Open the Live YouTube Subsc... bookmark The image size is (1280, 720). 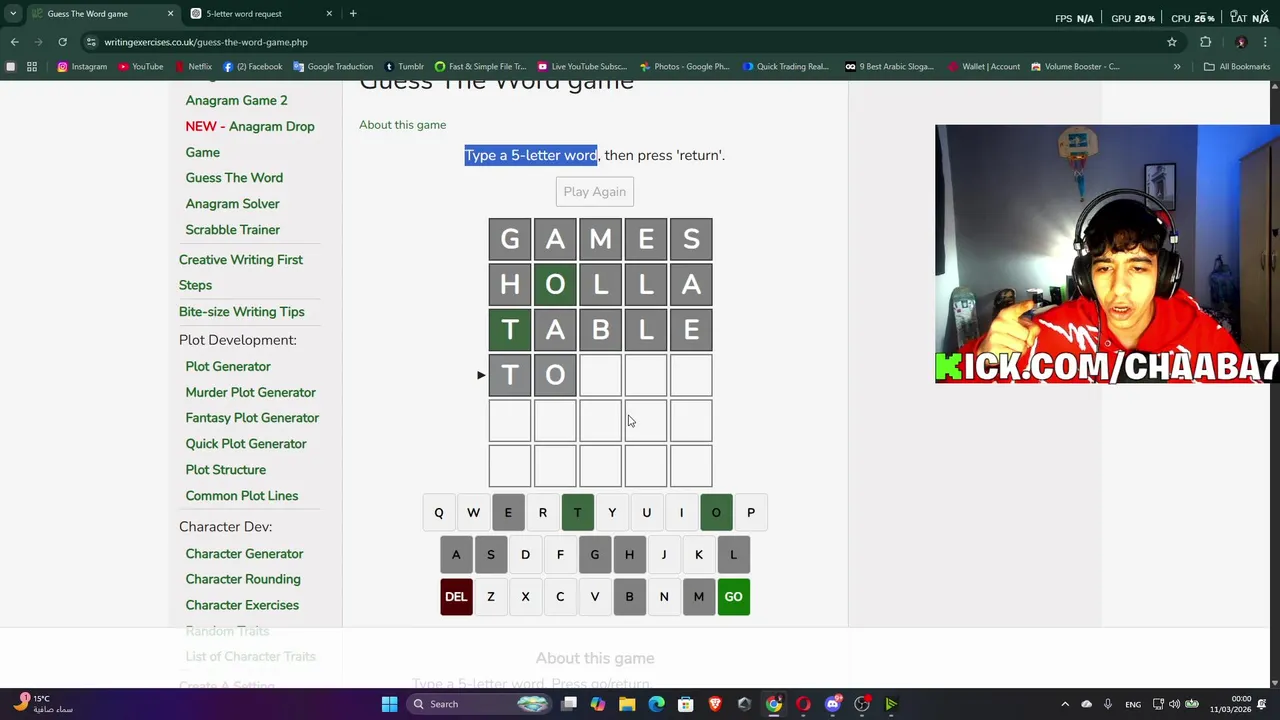click(x=582, y=67)
